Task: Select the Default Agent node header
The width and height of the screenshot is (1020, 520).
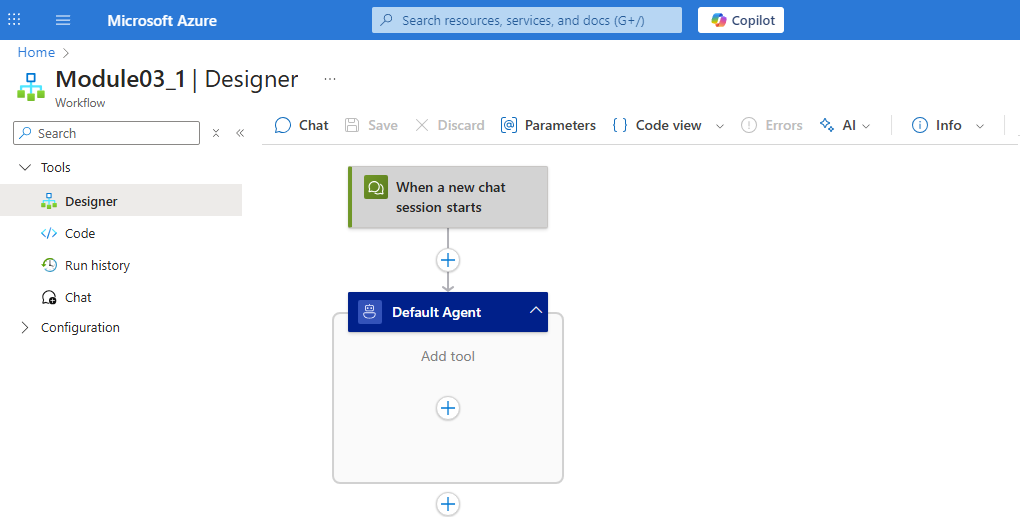Action: click(x=448, y=312)
